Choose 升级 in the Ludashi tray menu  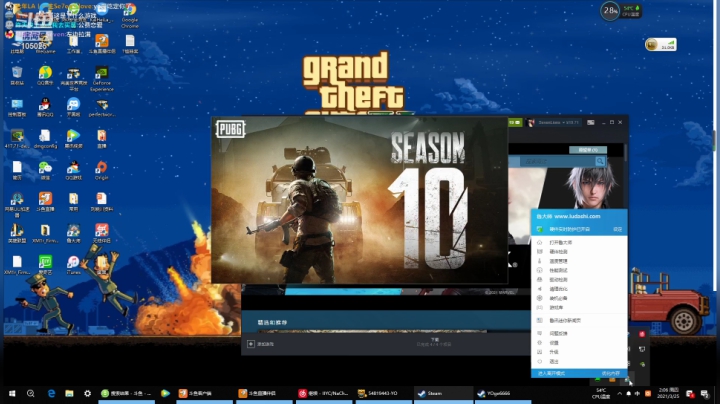click(x=579, y=352)
